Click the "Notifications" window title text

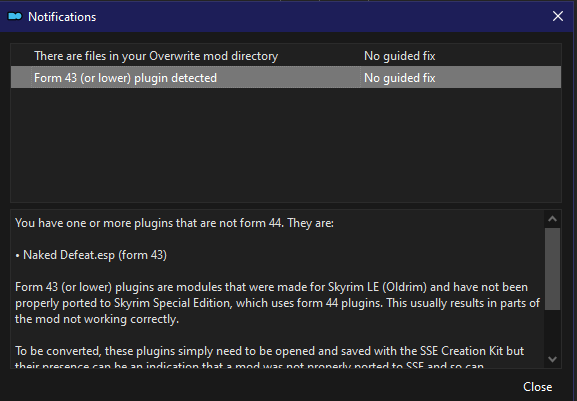pos(62,17)
